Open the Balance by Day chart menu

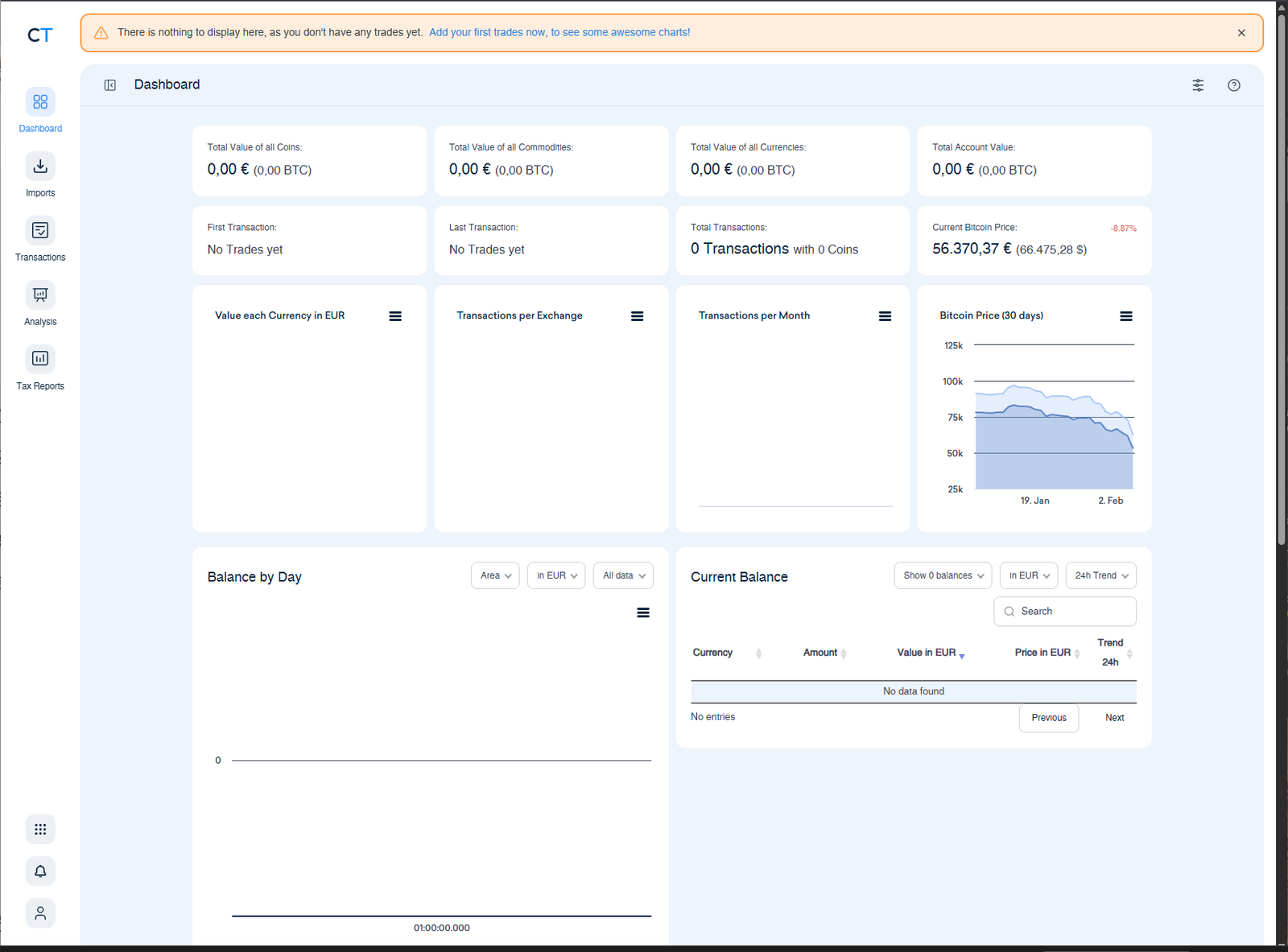(642, 612)
